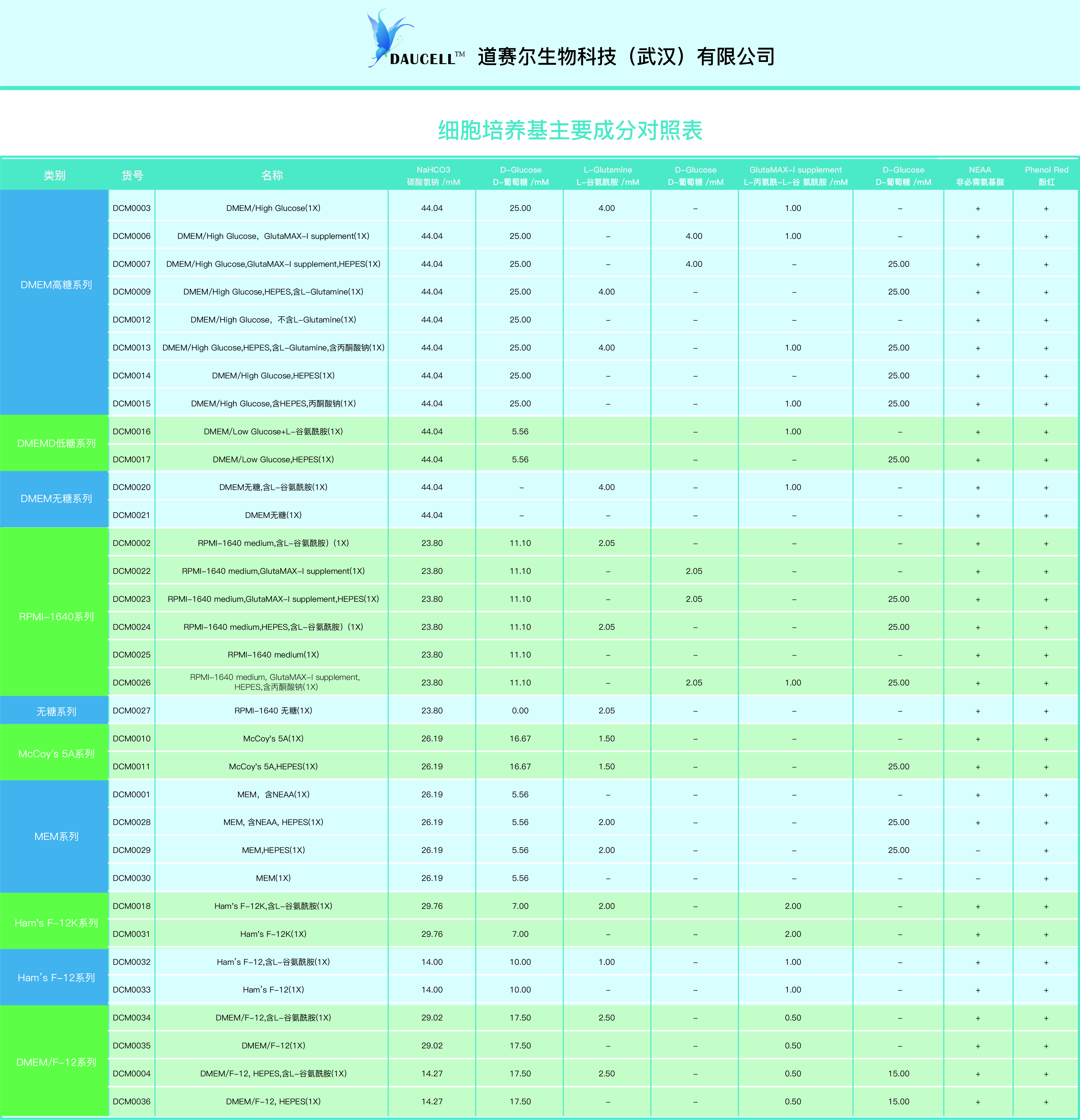Click the NEAA 非必需氨基酸 column header
This screenshot has height=1120, width=1080.
tap(979, 175)
